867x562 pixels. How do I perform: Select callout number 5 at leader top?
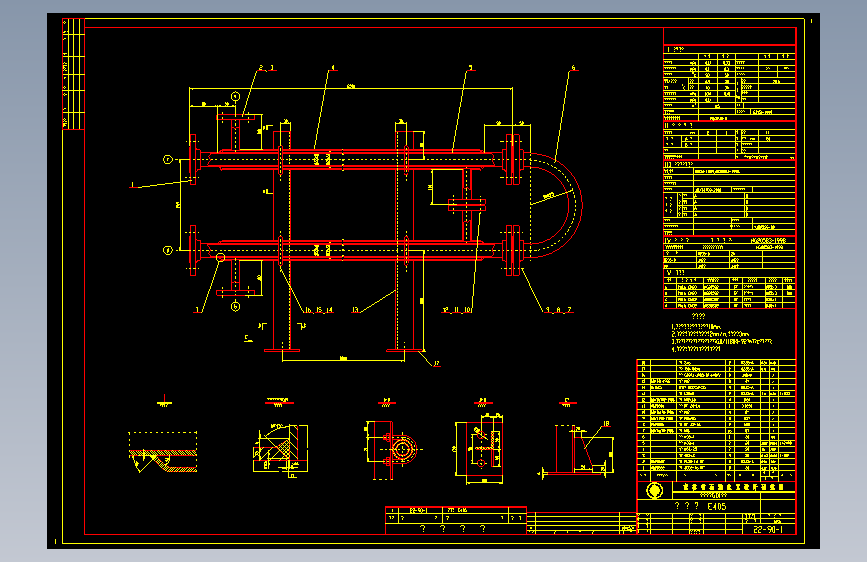[x=471, y=68]
